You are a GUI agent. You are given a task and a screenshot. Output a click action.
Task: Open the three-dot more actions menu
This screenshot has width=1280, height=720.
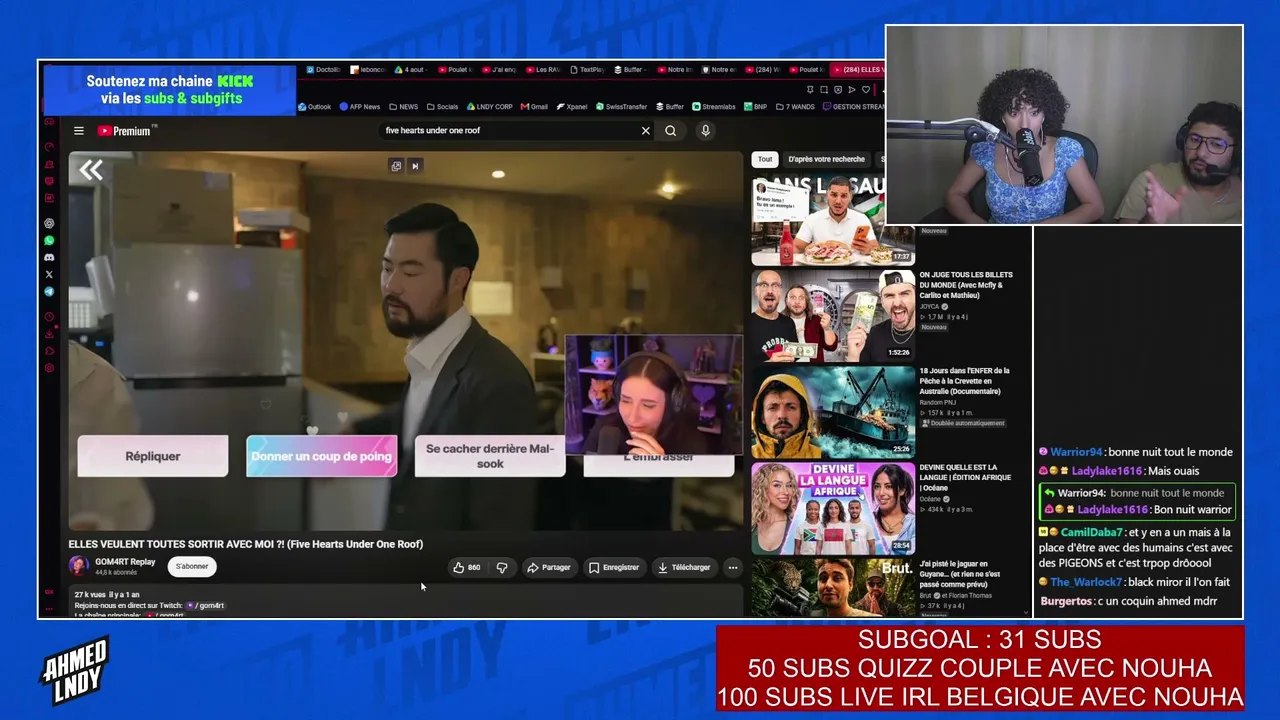[x=732, y=568]
